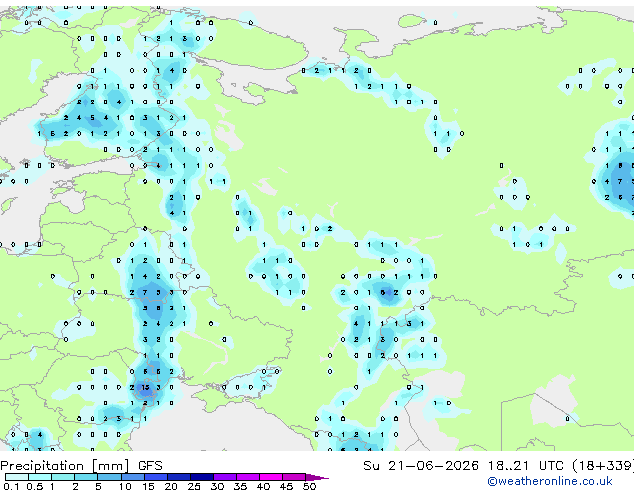This screenshot has width=634, height=490.
Task: Pick the 15–20 mm legend swatch
Action: (x=155, y=477)
